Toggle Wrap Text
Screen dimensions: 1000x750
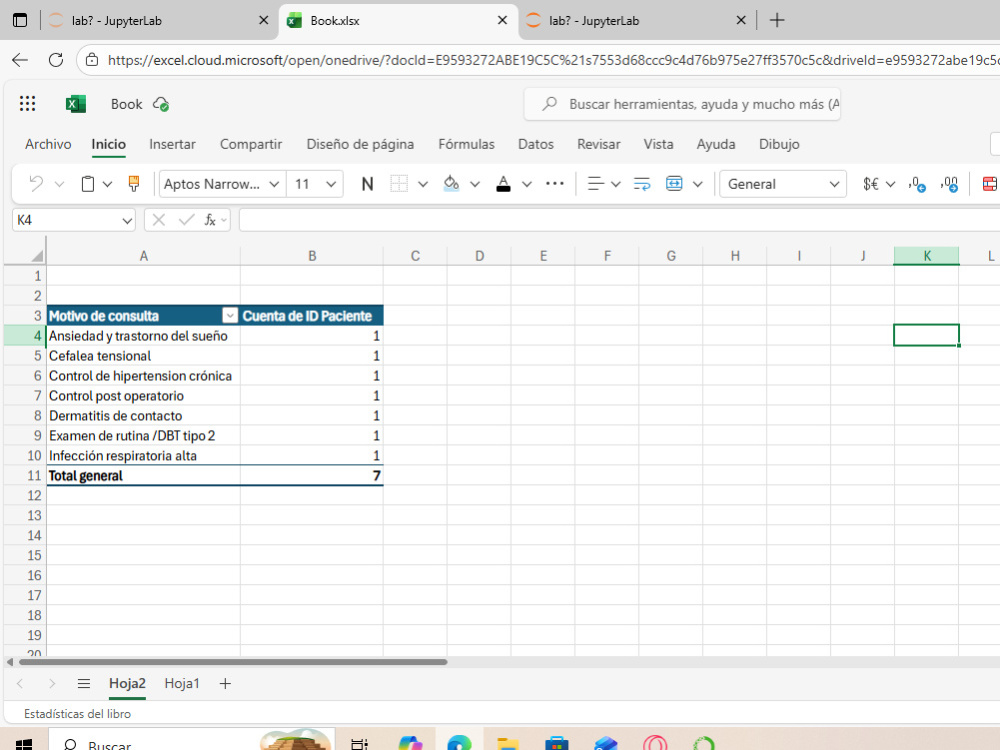[x=642, y=184]
